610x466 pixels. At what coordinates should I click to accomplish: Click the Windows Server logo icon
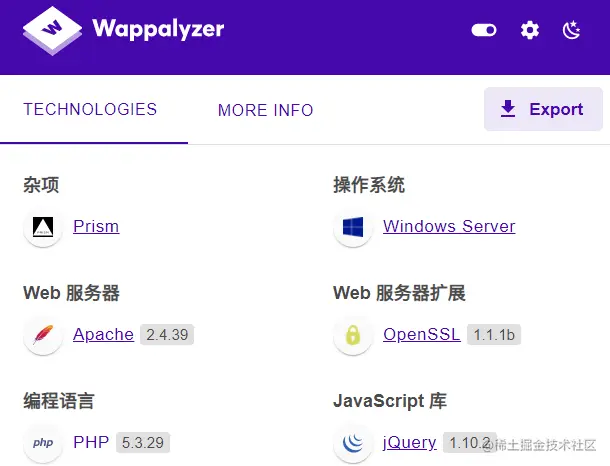[x=353, y=227]
